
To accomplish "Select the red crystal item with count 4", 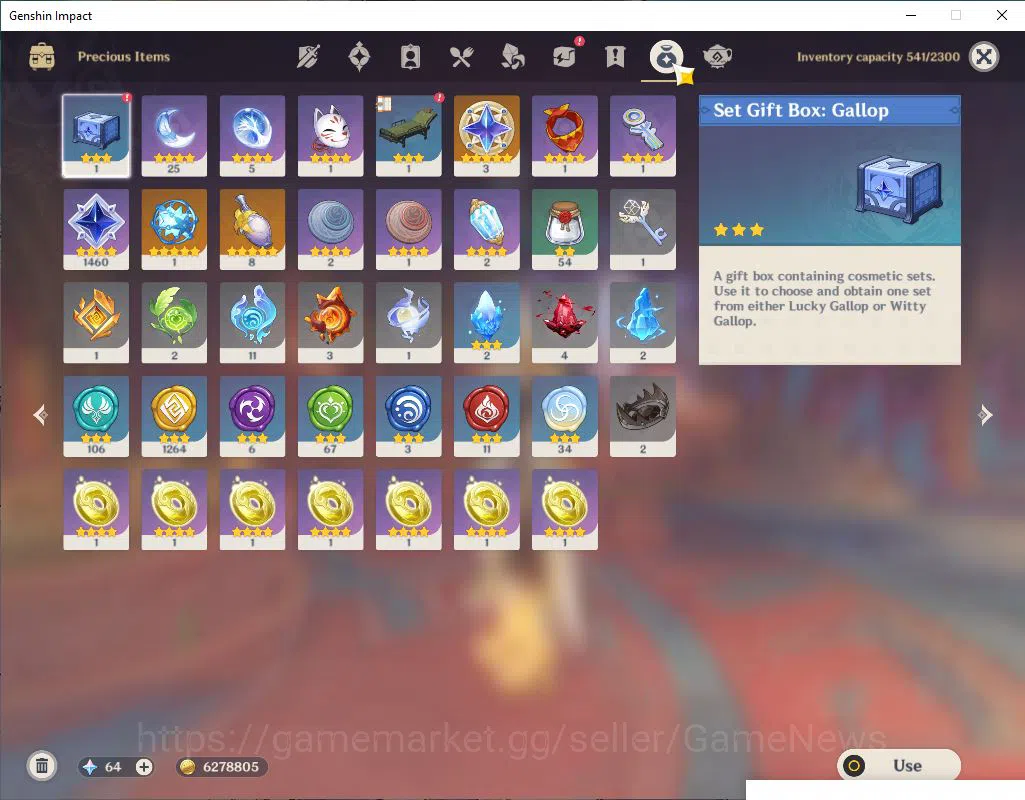I will click(565, 323).
